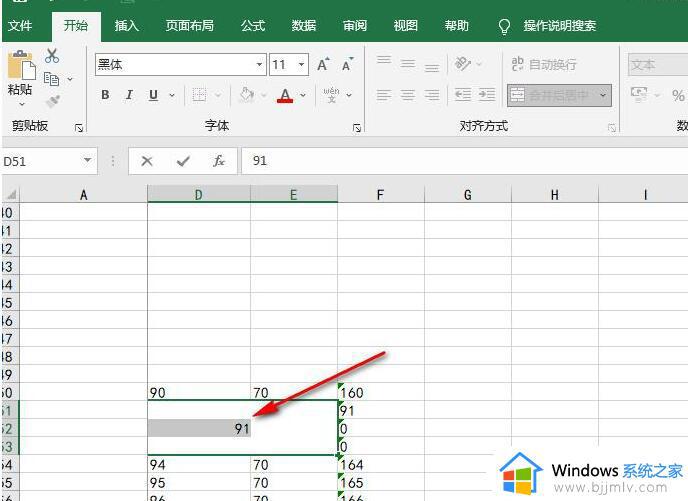Image resolution: width=688 pixels, height=501 pixels.
Task: Expand the merge and center dropdown arrow
Action: pyautogui.click(x=603, y=95)
